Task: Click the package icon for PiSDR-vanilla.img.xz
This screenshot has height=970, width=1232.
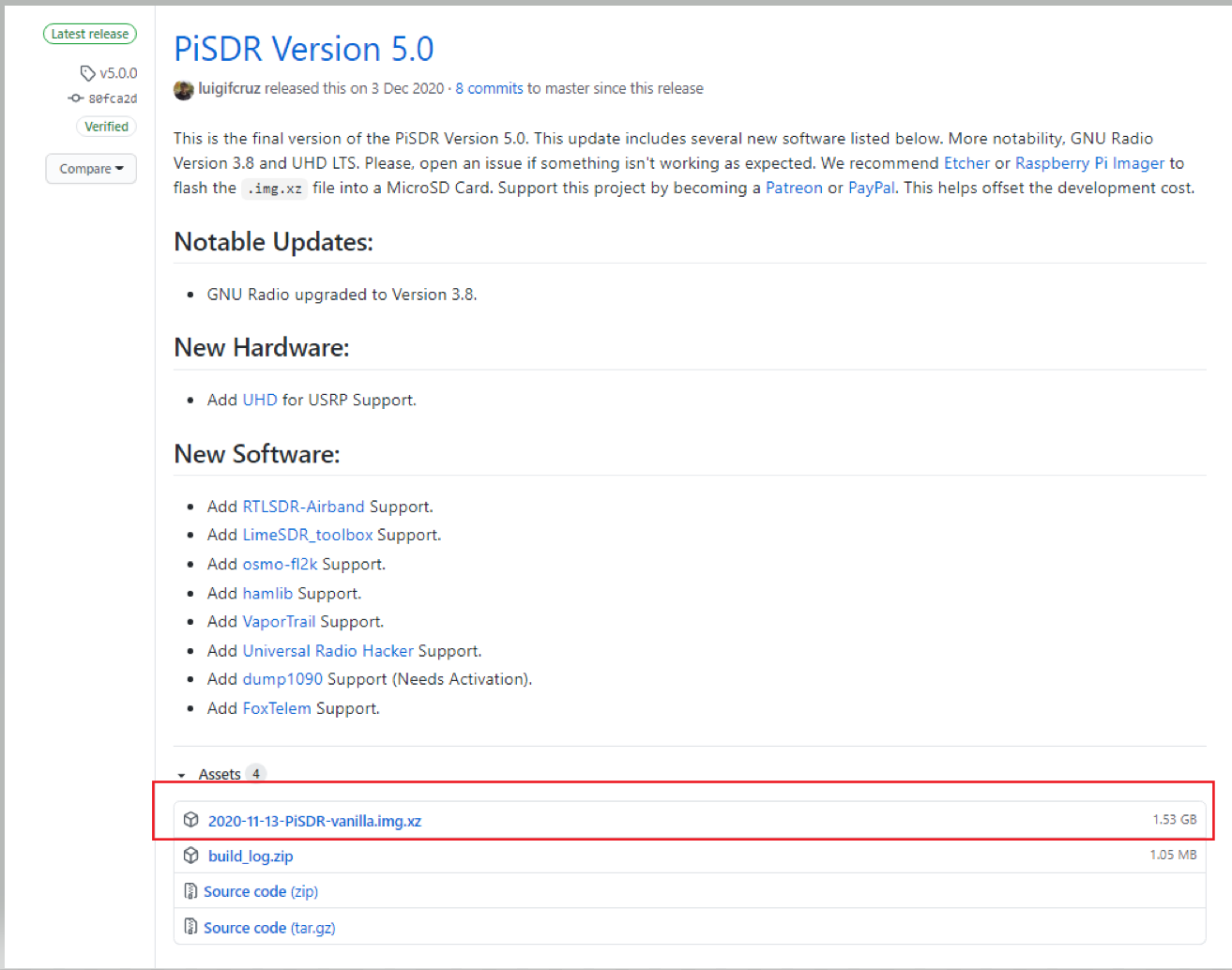Action: click(x=191, y=820)
